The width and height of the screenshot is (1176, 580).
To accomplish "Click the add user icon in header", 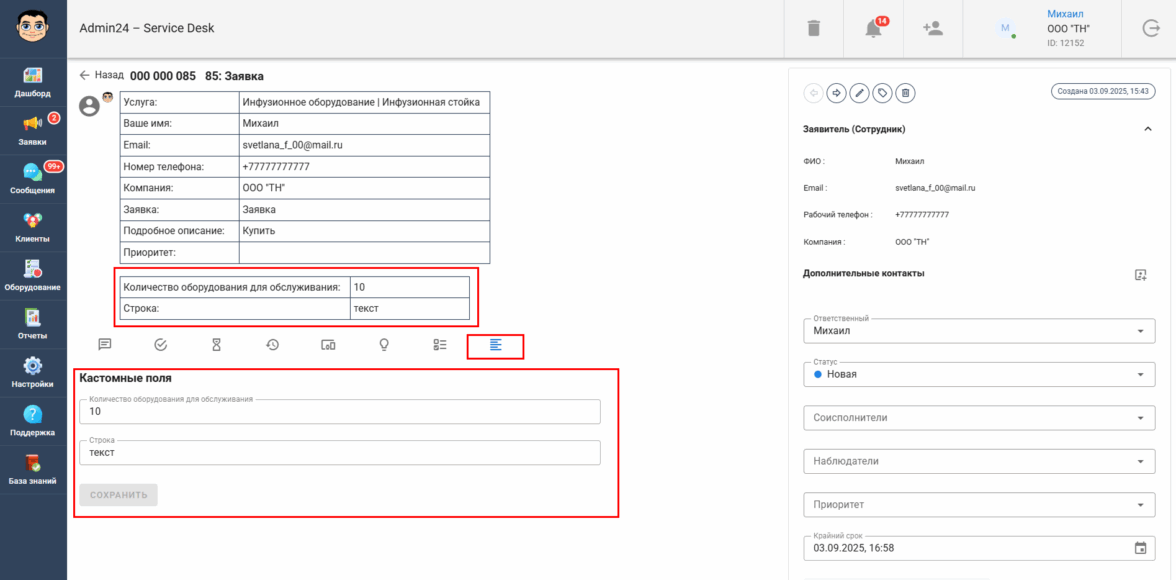I will click(x=932, y=29).
